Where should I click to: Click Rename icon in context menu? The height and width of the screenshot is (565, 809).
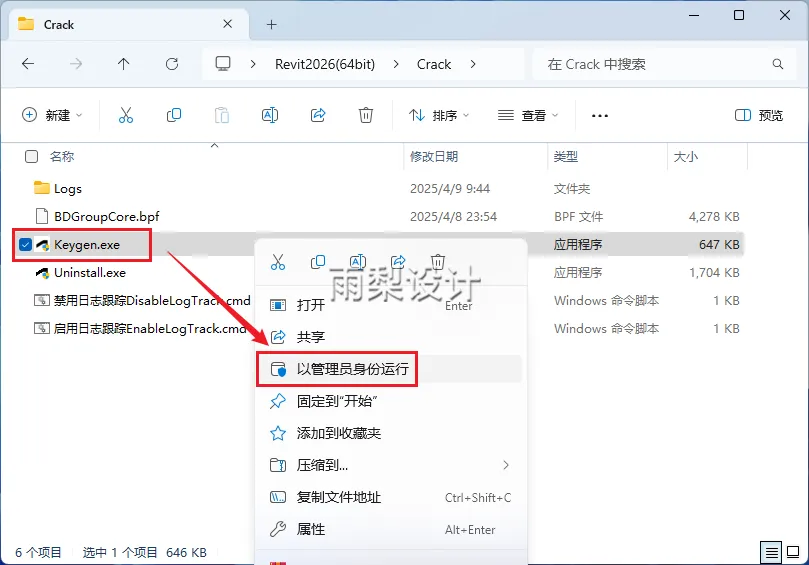(x=358, y=262)
